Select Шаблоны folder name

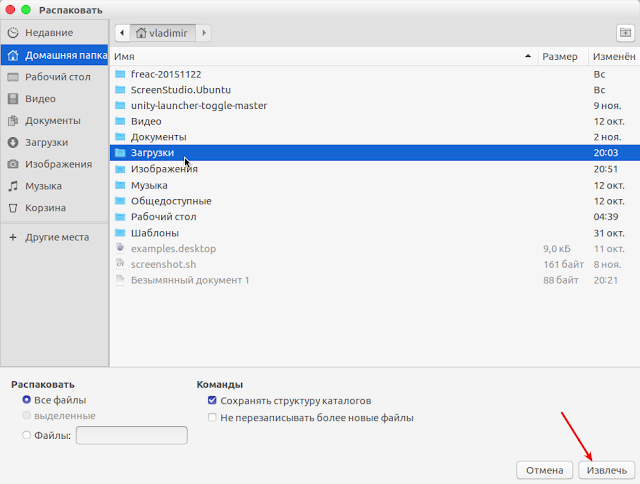click(155, 233)
